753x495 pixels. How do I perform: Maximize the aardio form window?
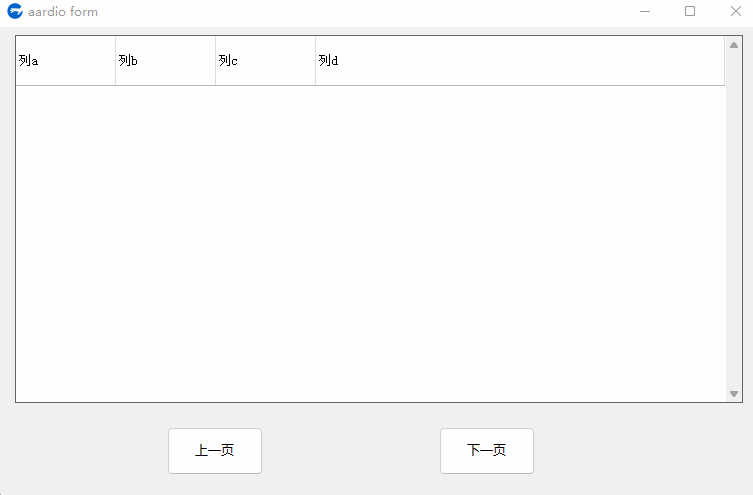click(x=690, y=11)
